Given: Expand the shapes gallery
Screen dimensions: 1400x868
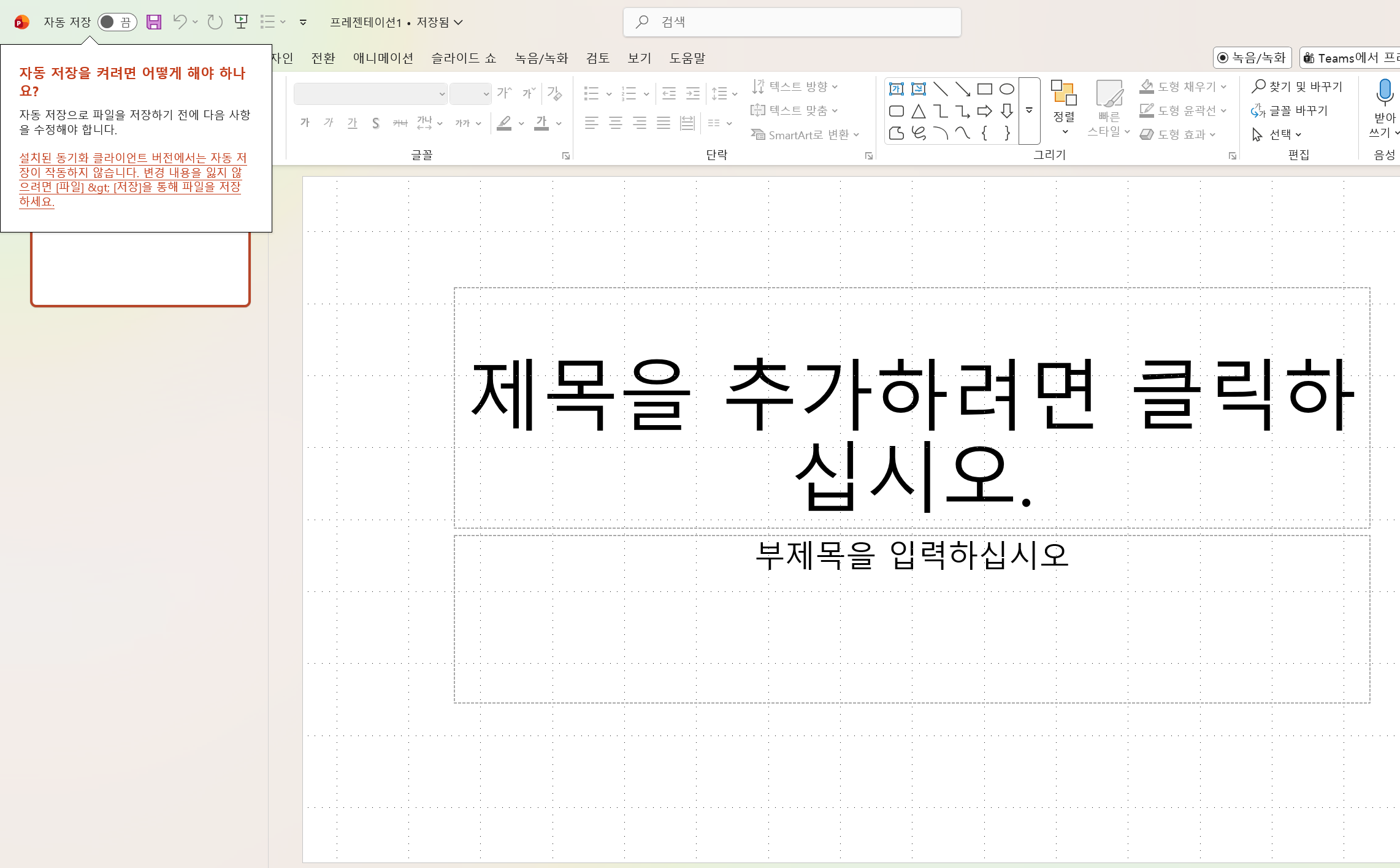Looking at the screenshot, I should point(1030,111).
